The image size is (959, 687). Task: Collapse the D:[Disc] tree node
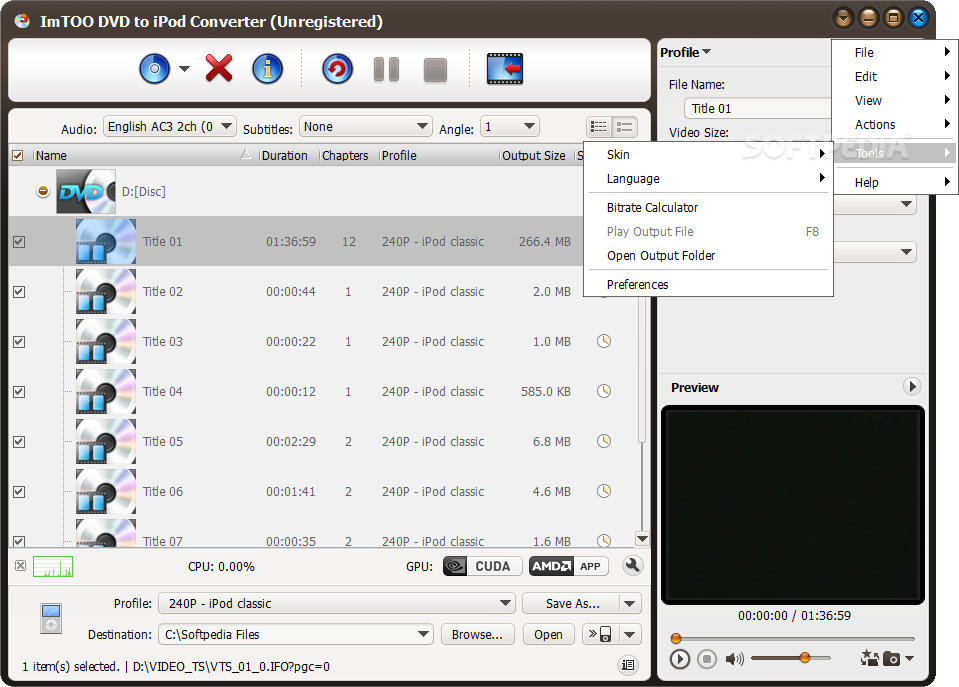pyautogui.click(x=43, y=191)
